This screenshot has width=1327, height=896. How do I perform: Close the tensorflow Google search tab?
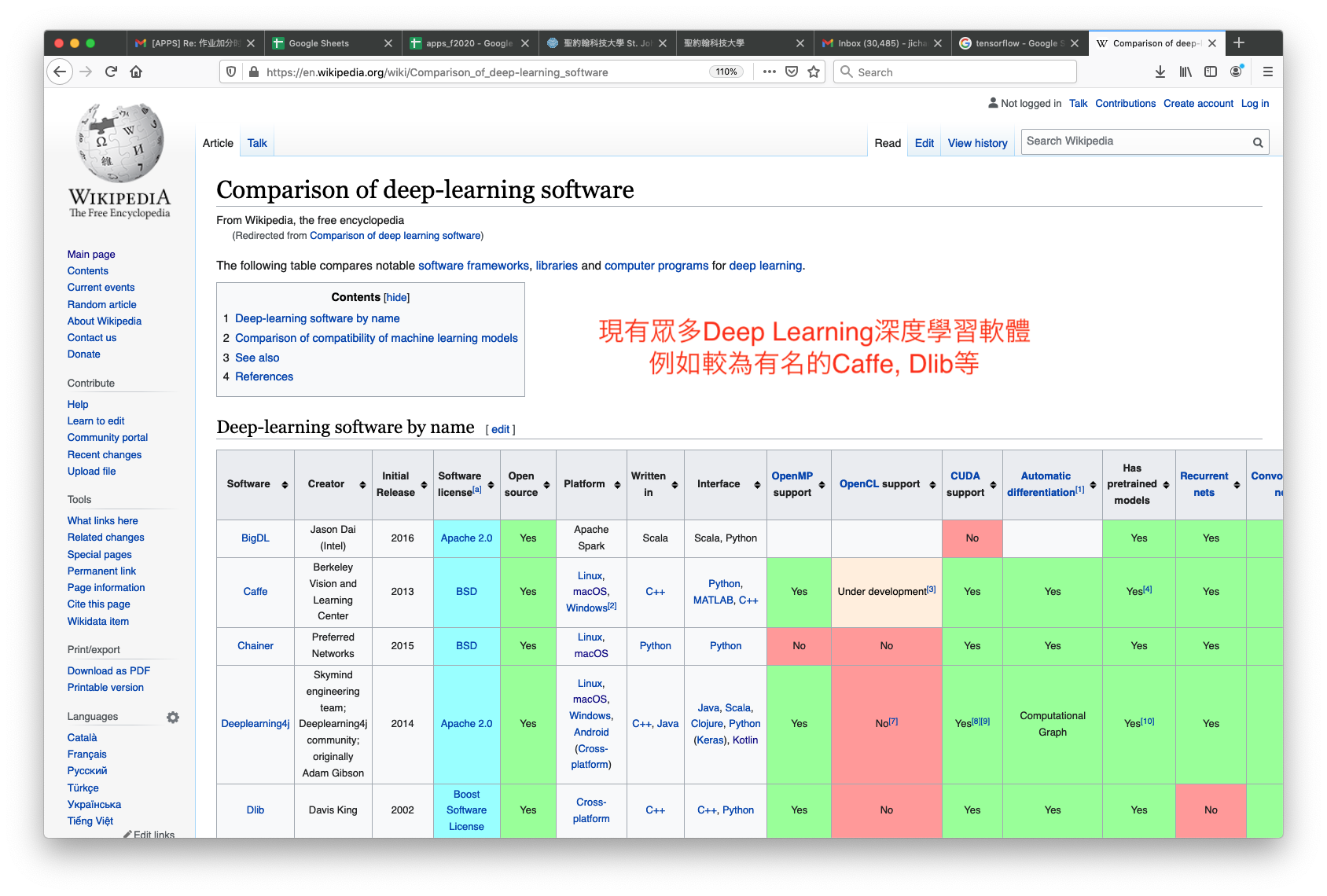[1075, 43]
